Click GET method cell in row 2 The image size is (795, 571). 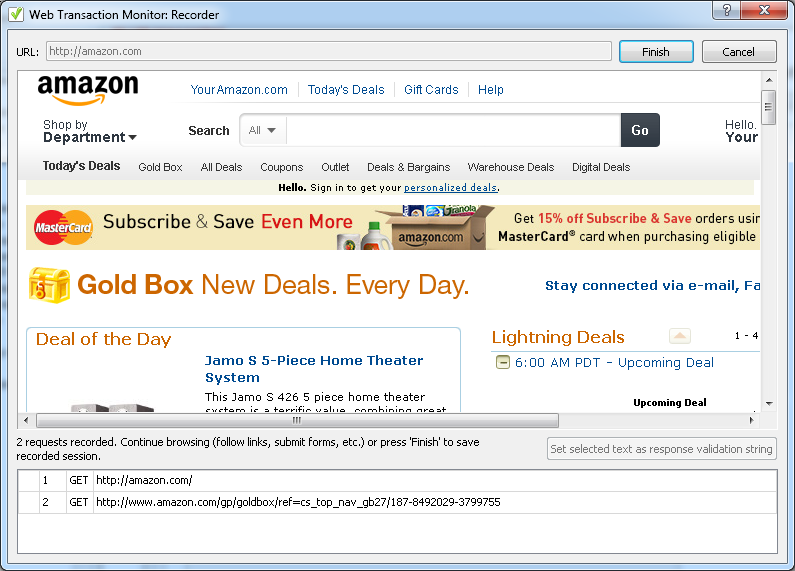click(79, 502)
